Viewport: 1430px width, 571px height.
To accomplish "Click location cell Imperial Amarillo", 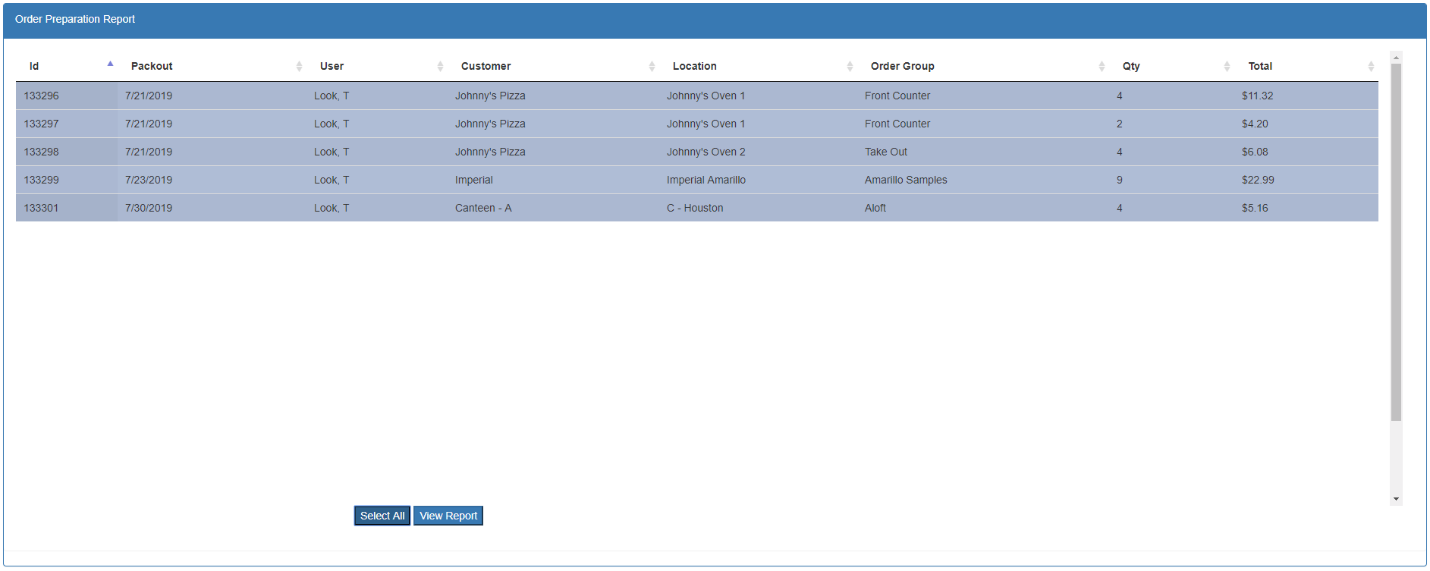I will coord(706,180).
